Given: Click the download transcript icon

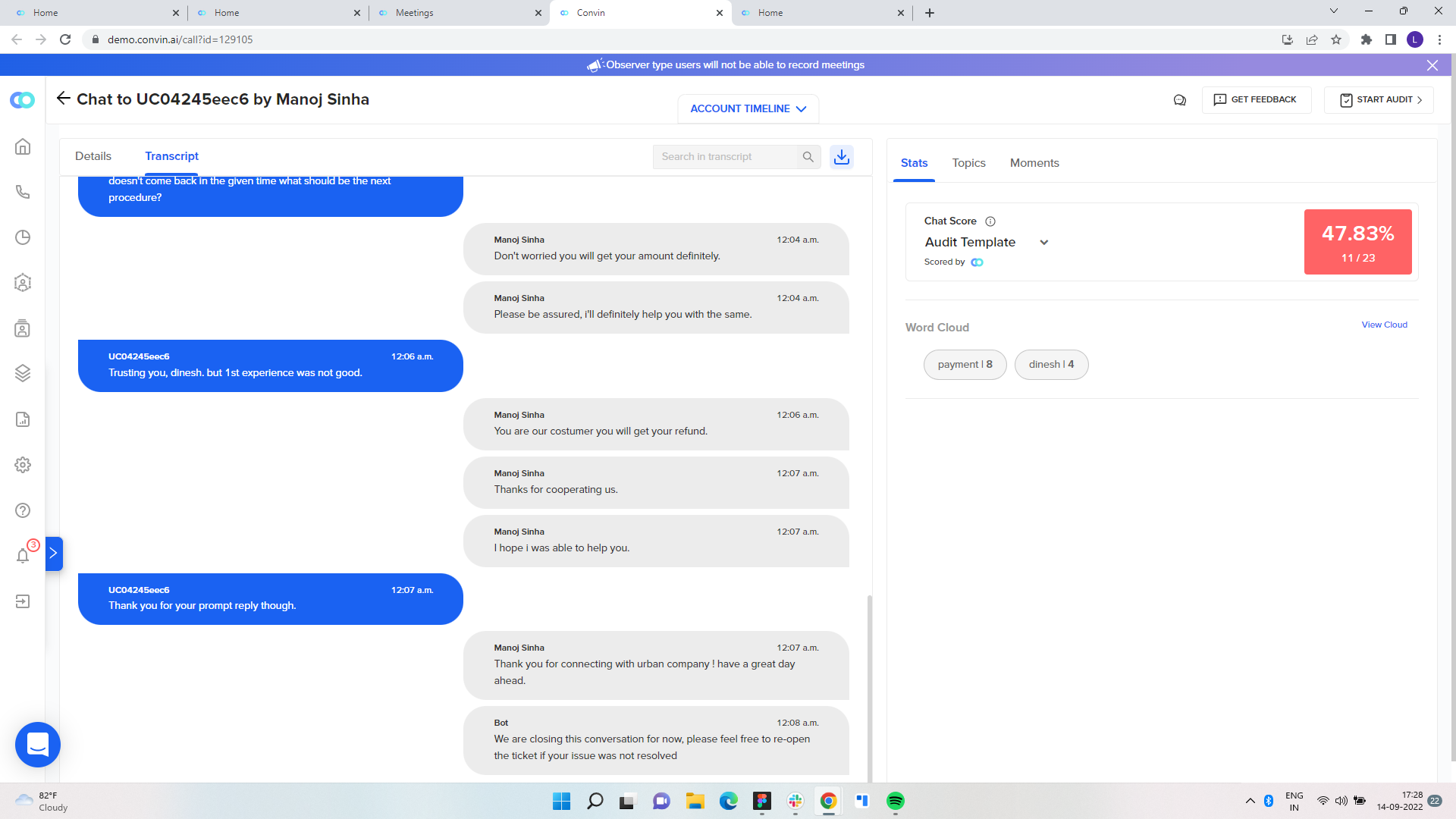Looking at the screenshot, I should pyautogui.click(x=842, y=157).
